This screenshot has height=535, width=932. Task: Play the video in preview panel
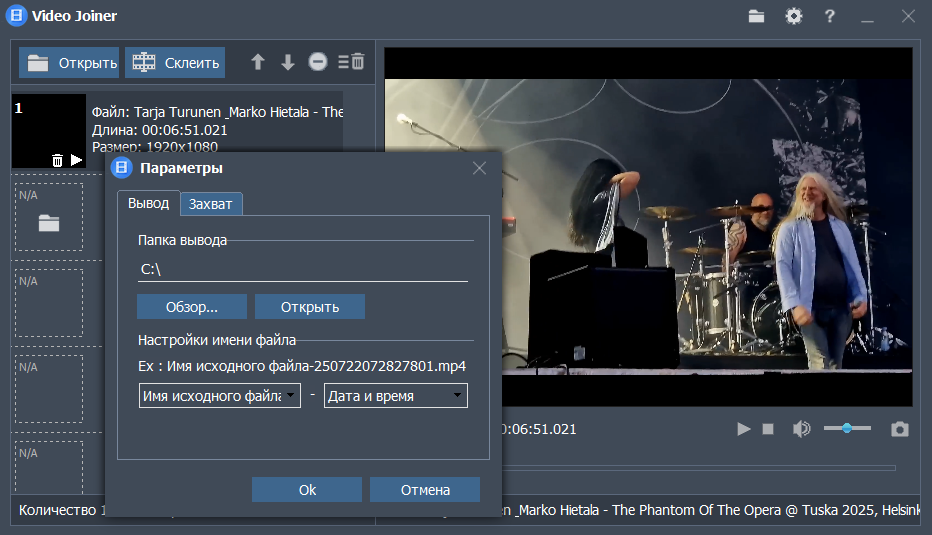744,429
